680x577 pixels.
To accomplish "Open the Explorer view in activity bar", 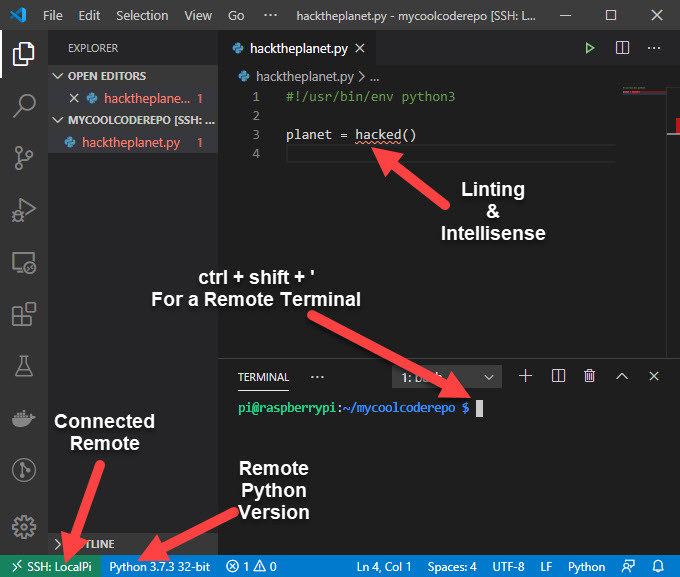I will [x=23, y=54].
